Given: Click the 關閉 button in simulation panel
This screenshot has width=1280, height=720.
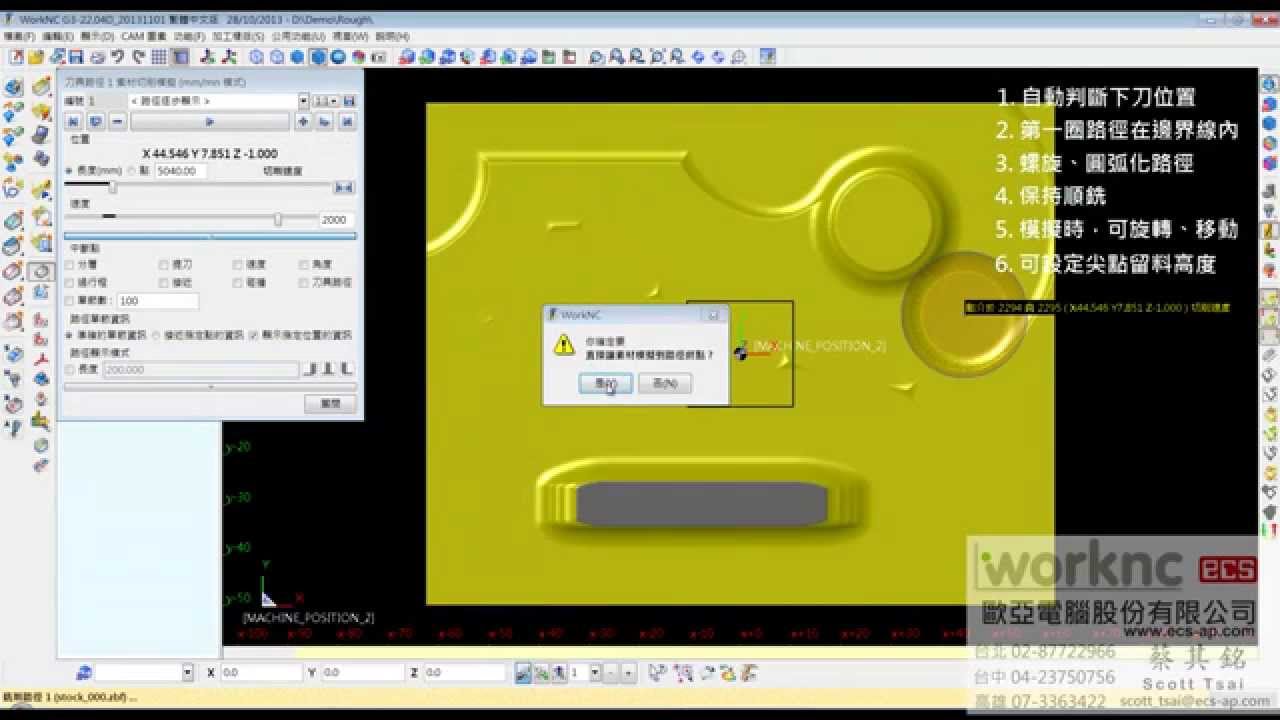Looking at the screenshot, I should pos(330,404).
